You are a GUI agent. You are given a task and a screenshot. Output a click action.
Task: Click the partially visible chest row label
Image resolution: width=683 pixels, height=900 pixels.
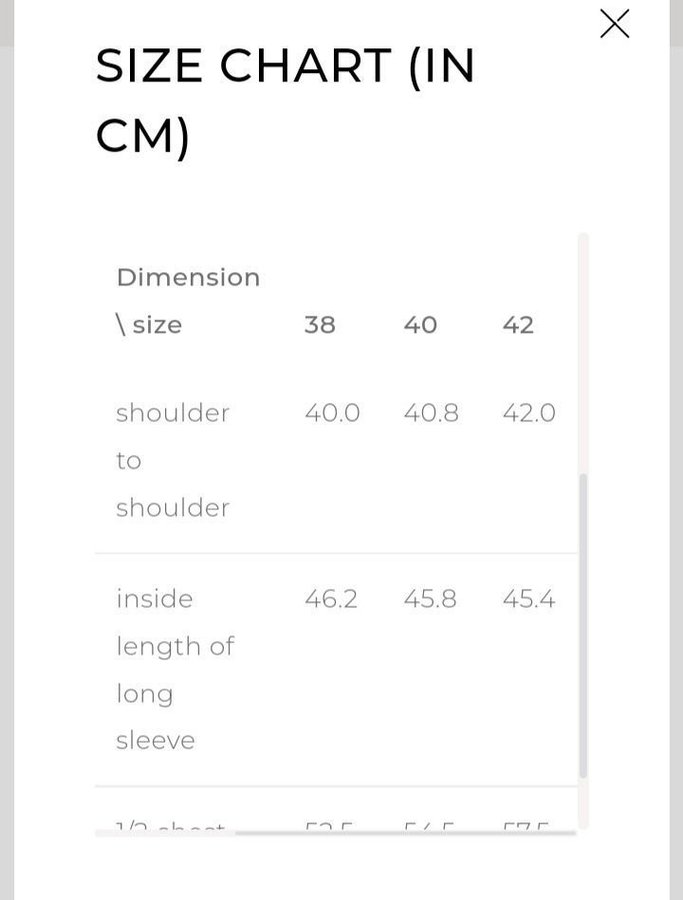(170, 826)
